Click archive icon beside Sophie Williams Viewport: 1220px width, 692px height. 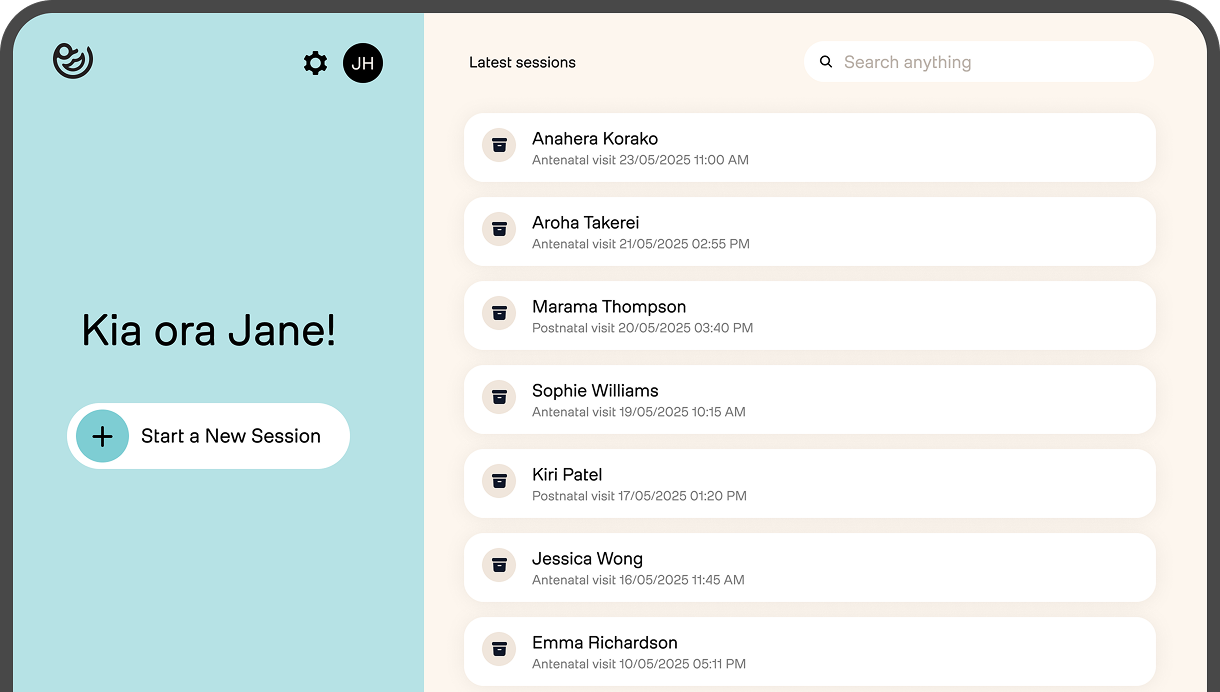tap(499, 397)
